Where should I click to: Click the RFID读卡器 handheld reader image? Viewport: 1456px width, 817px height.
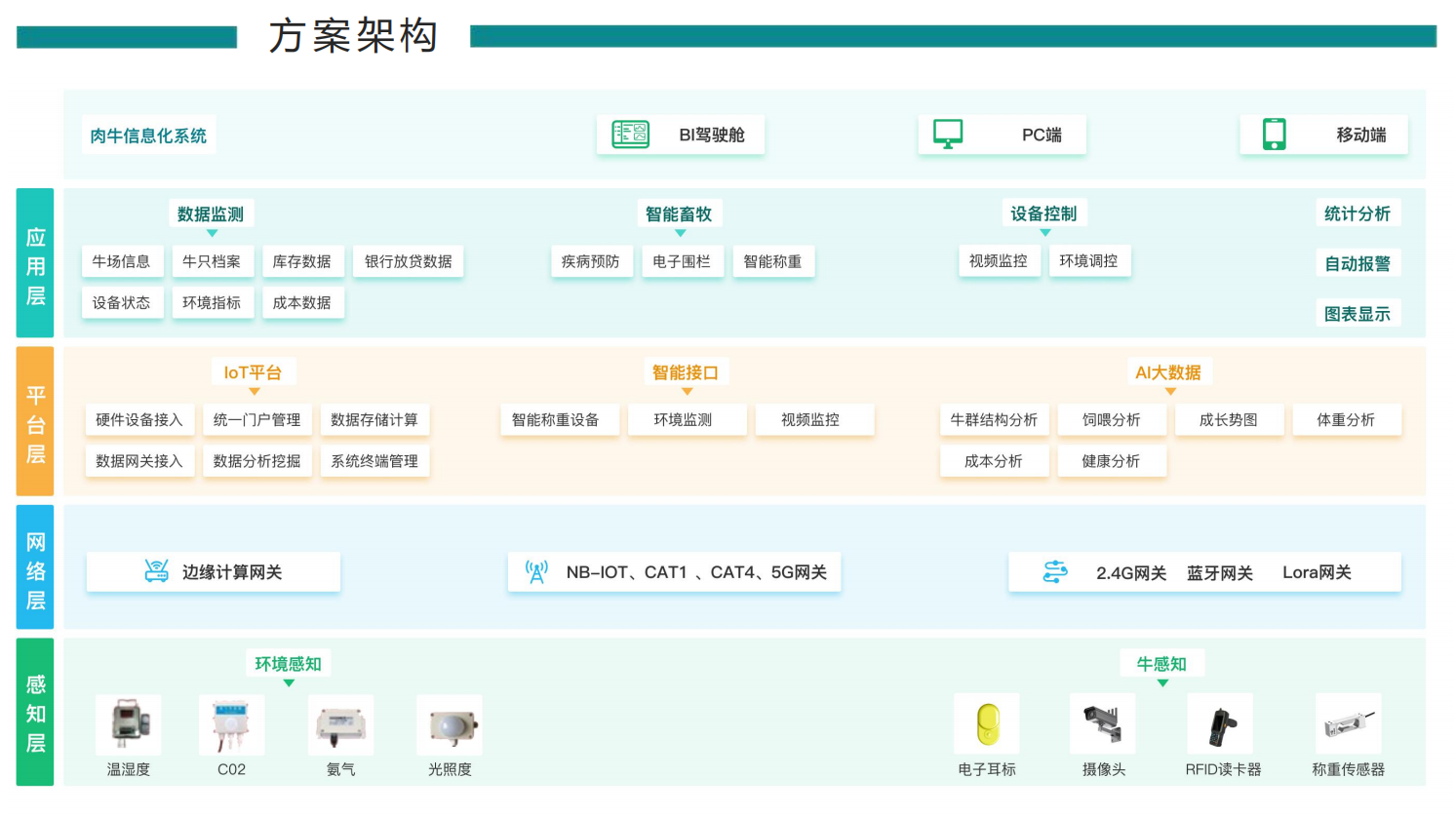(1220, 724)
